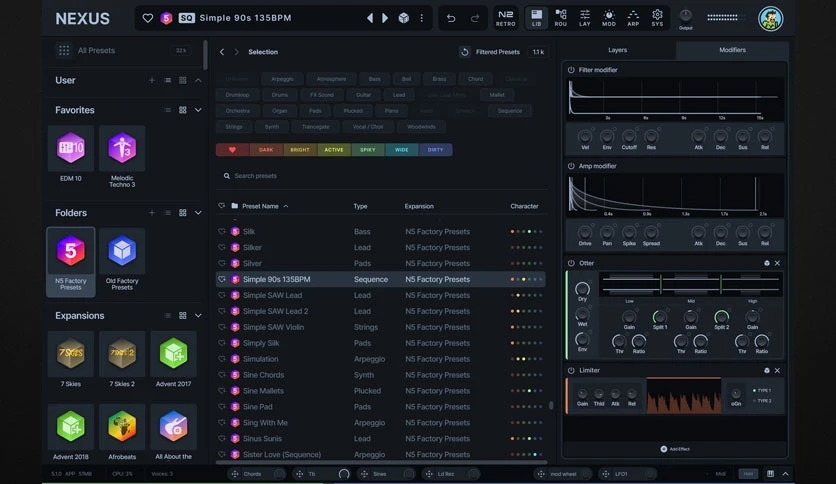The image size is (836, 484).
Task: Collapse the Folders section
Action: [x=198, y=213]
